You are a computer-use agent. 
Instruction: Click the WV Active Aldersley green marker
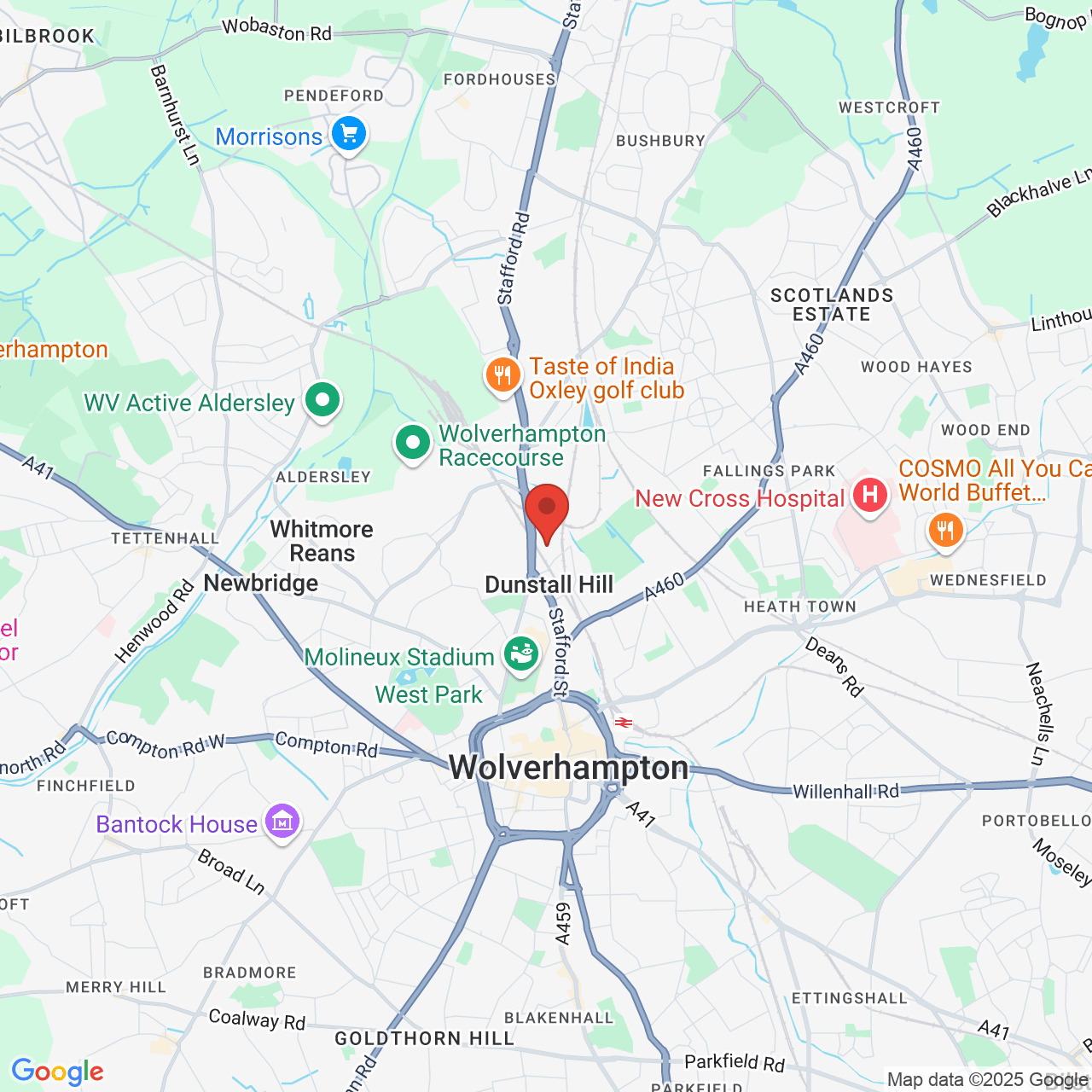tap(322, 401)
